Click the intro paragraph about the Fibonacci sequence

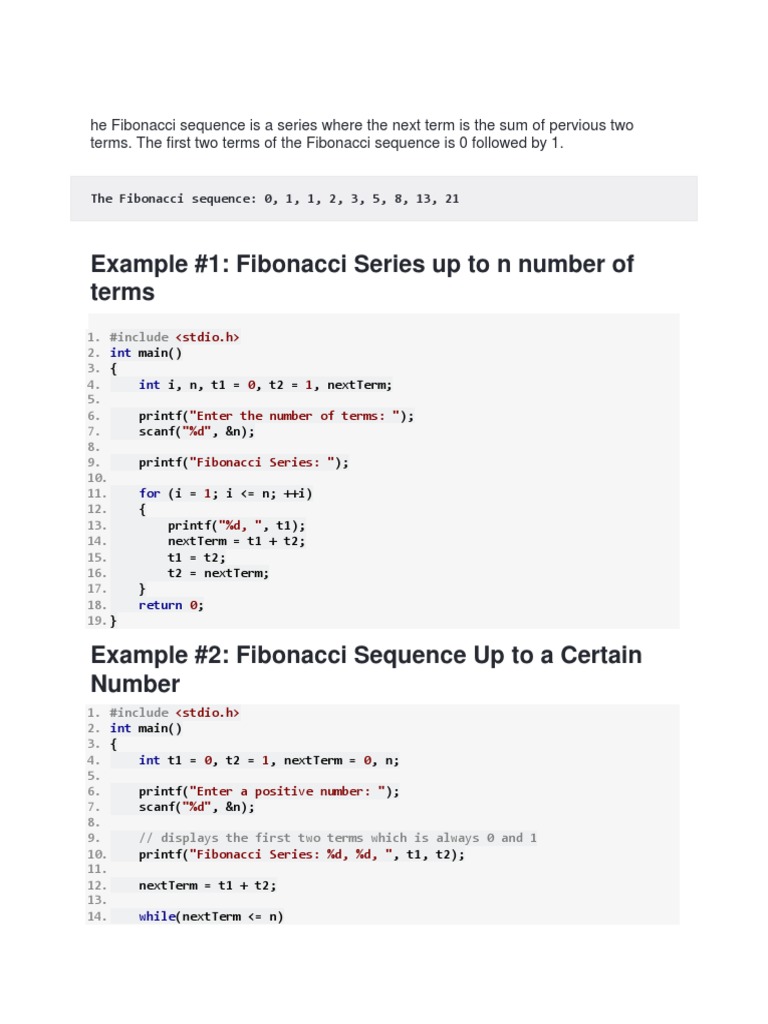[x=362, y=133]
